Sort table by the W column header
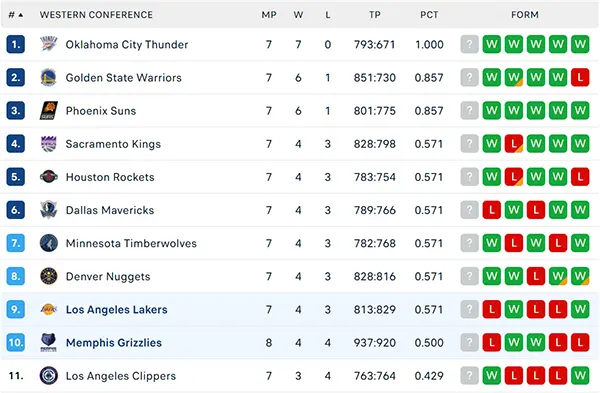Screen dimensions: 600x393 298,15
